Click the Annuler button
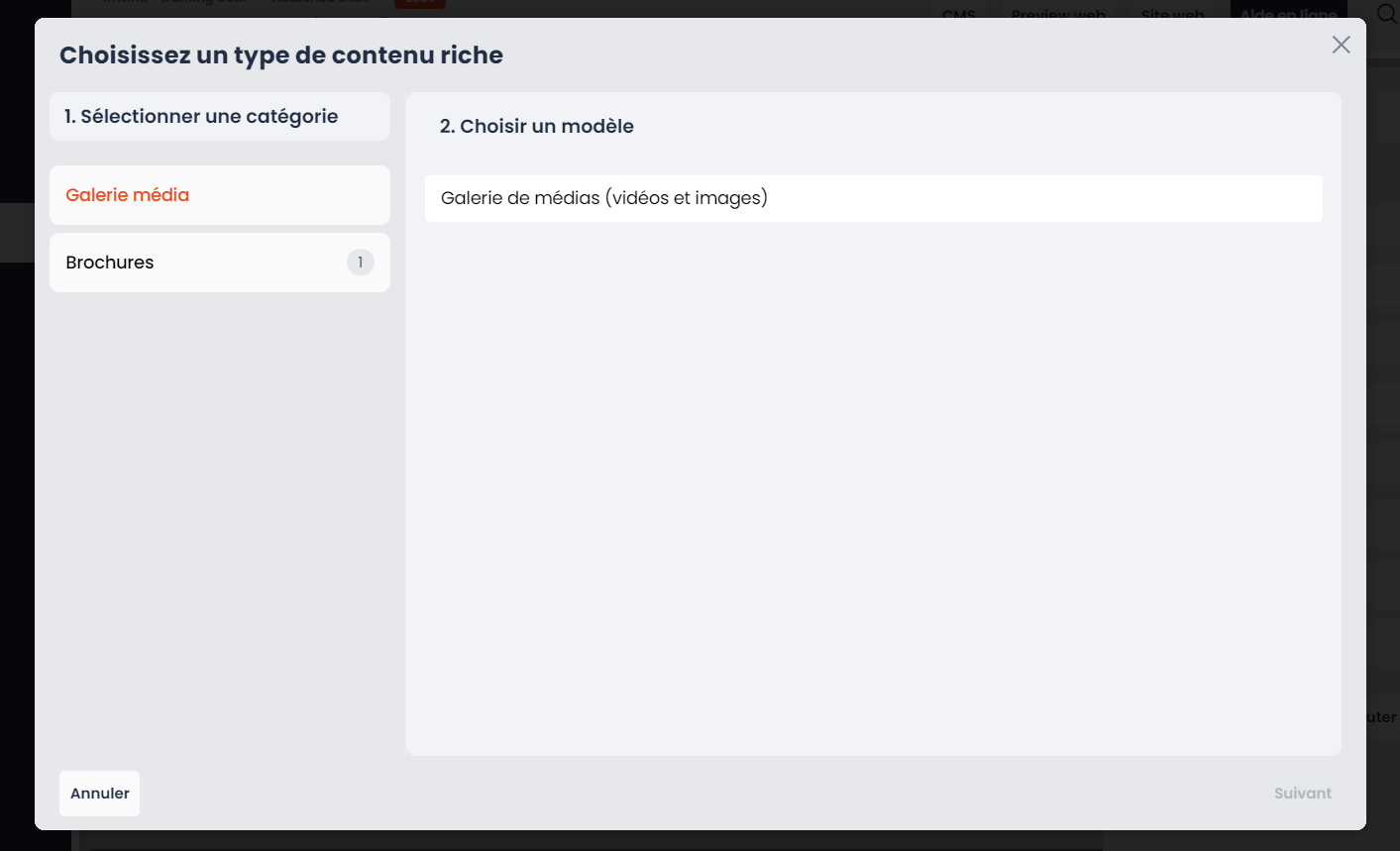 (99, 794)
